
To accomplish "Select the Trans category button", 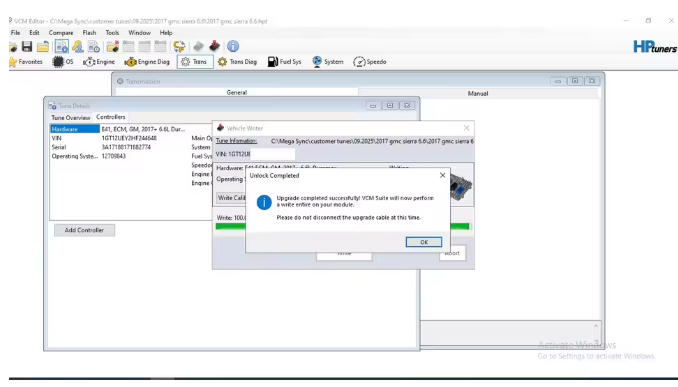I will [195, 62].
